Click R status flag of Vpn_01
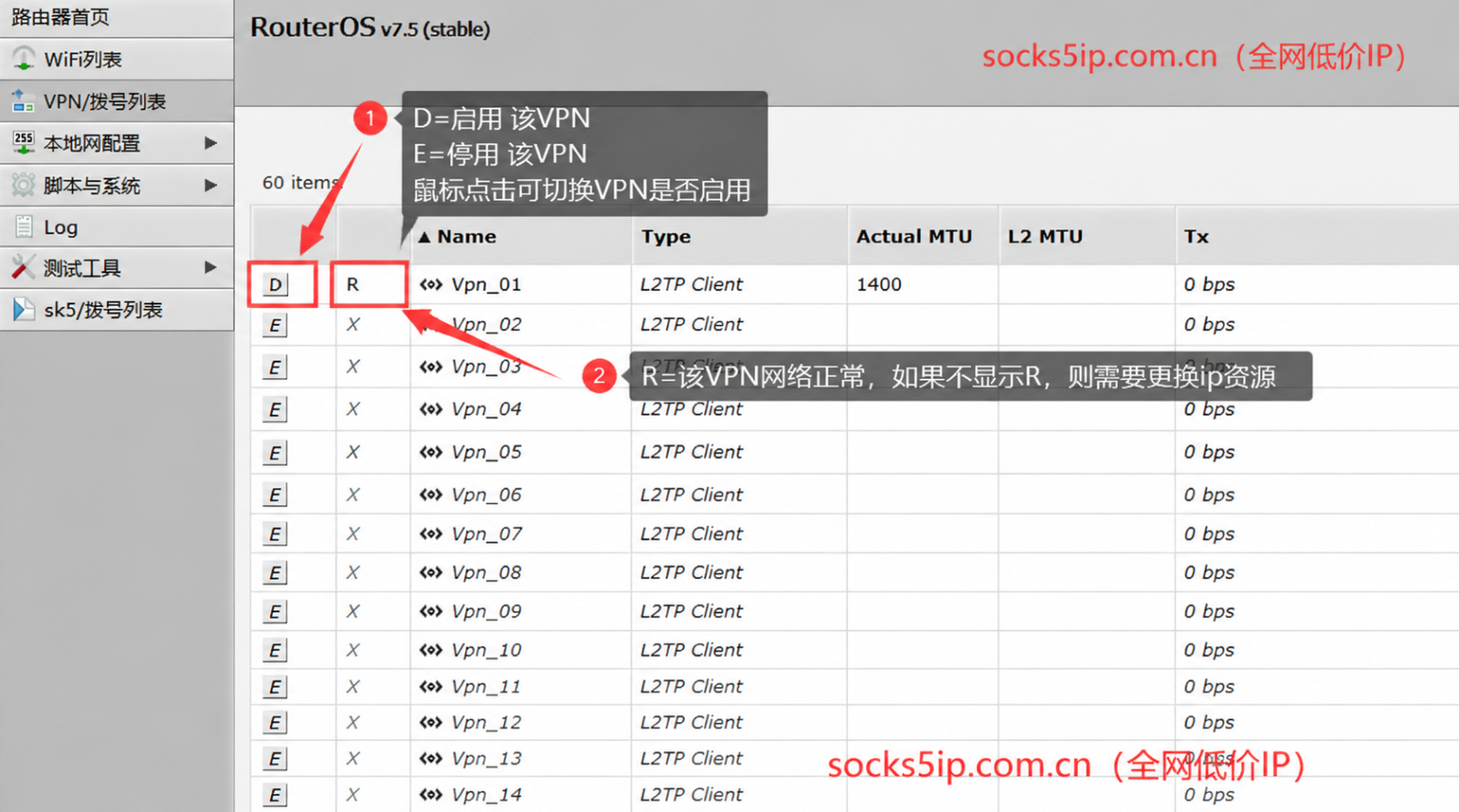 pos(353,284)
